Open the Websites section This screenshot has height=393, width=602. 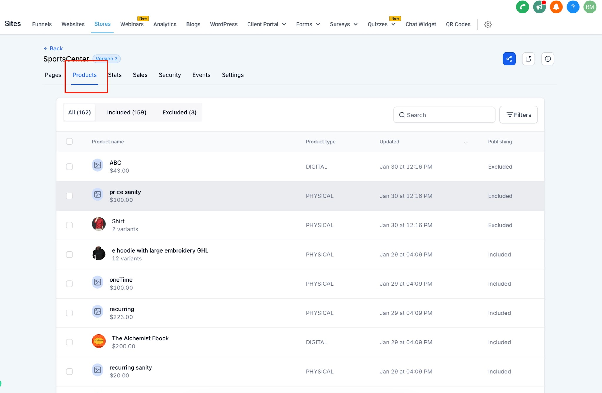click(x=73, y=24)
